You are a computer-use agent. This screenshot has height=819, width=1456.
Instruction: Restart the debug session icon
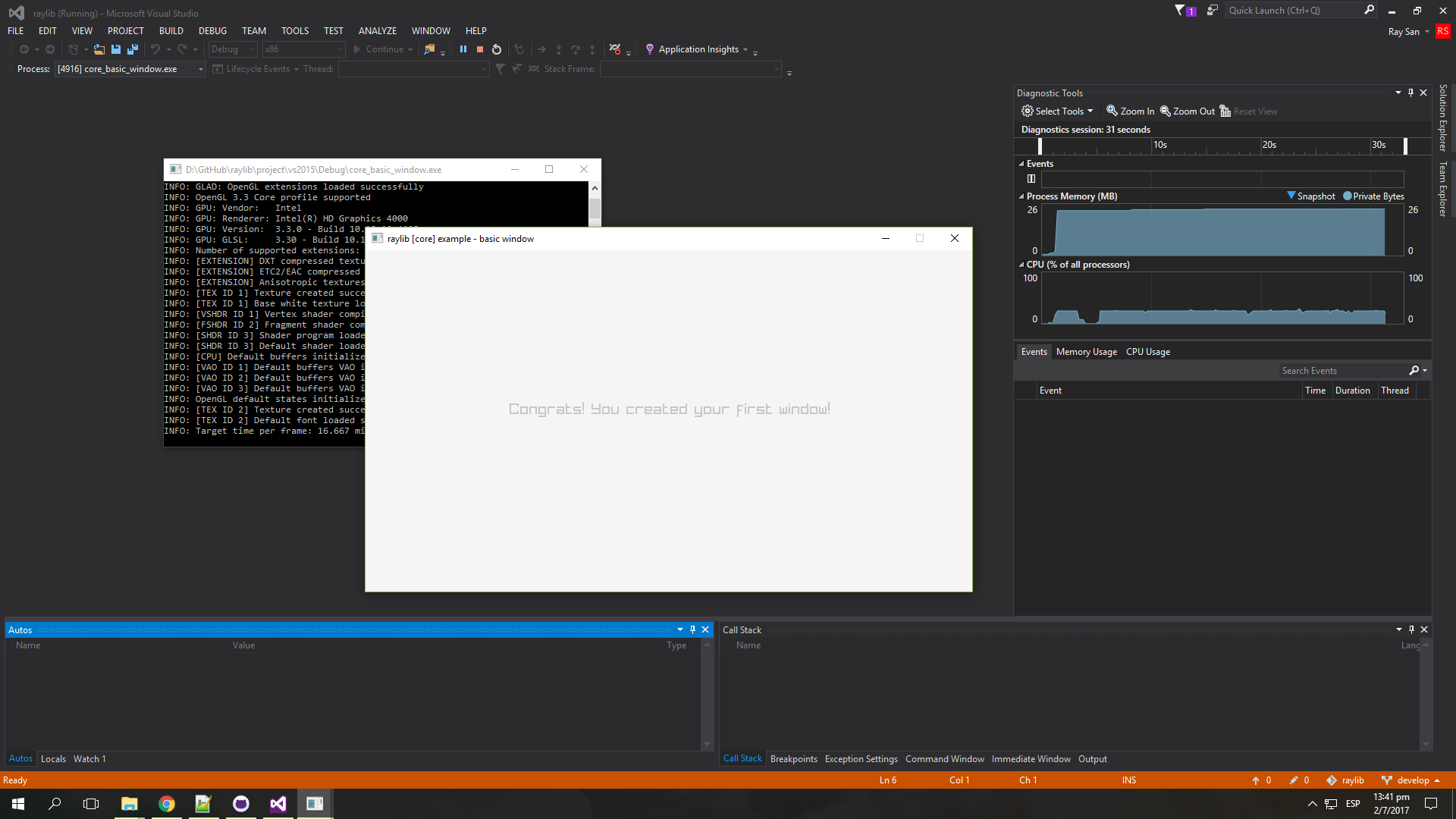(x=497, y=49)
